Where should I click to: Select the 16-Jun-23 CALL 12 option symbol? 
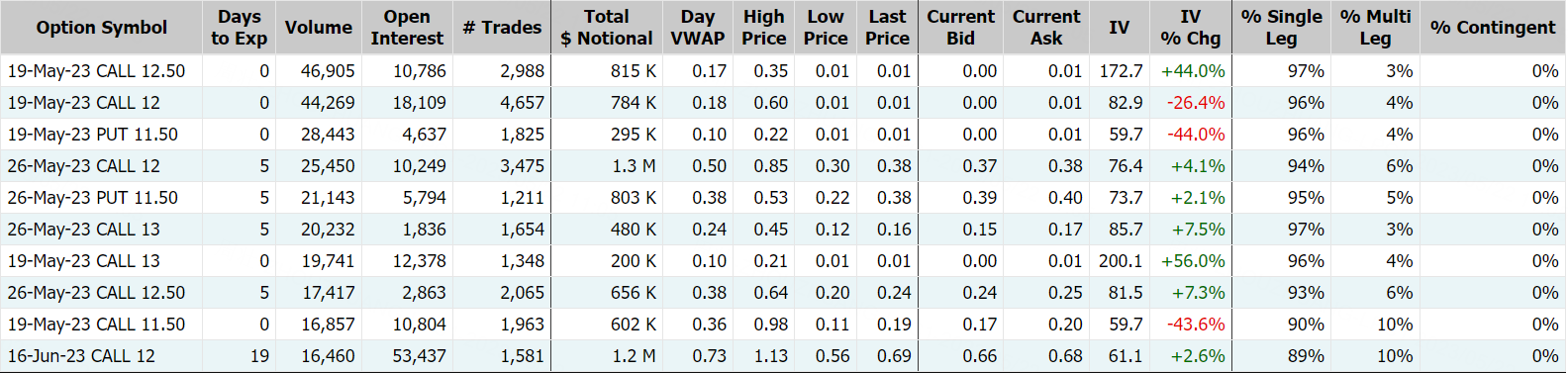click(x=81, y=356)
